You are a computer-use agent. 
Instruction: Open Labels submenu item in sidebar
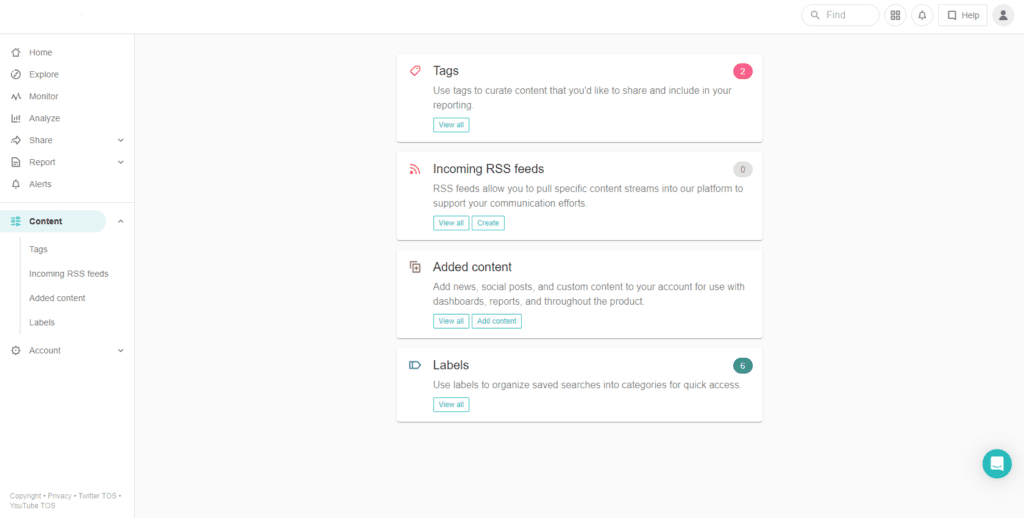pos(42,323)
